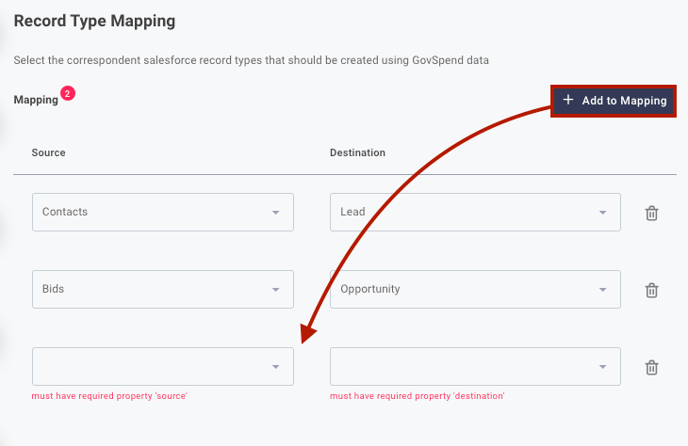
Task: Click the plus icon on Add to Mapping
Action: pos(568,100)
